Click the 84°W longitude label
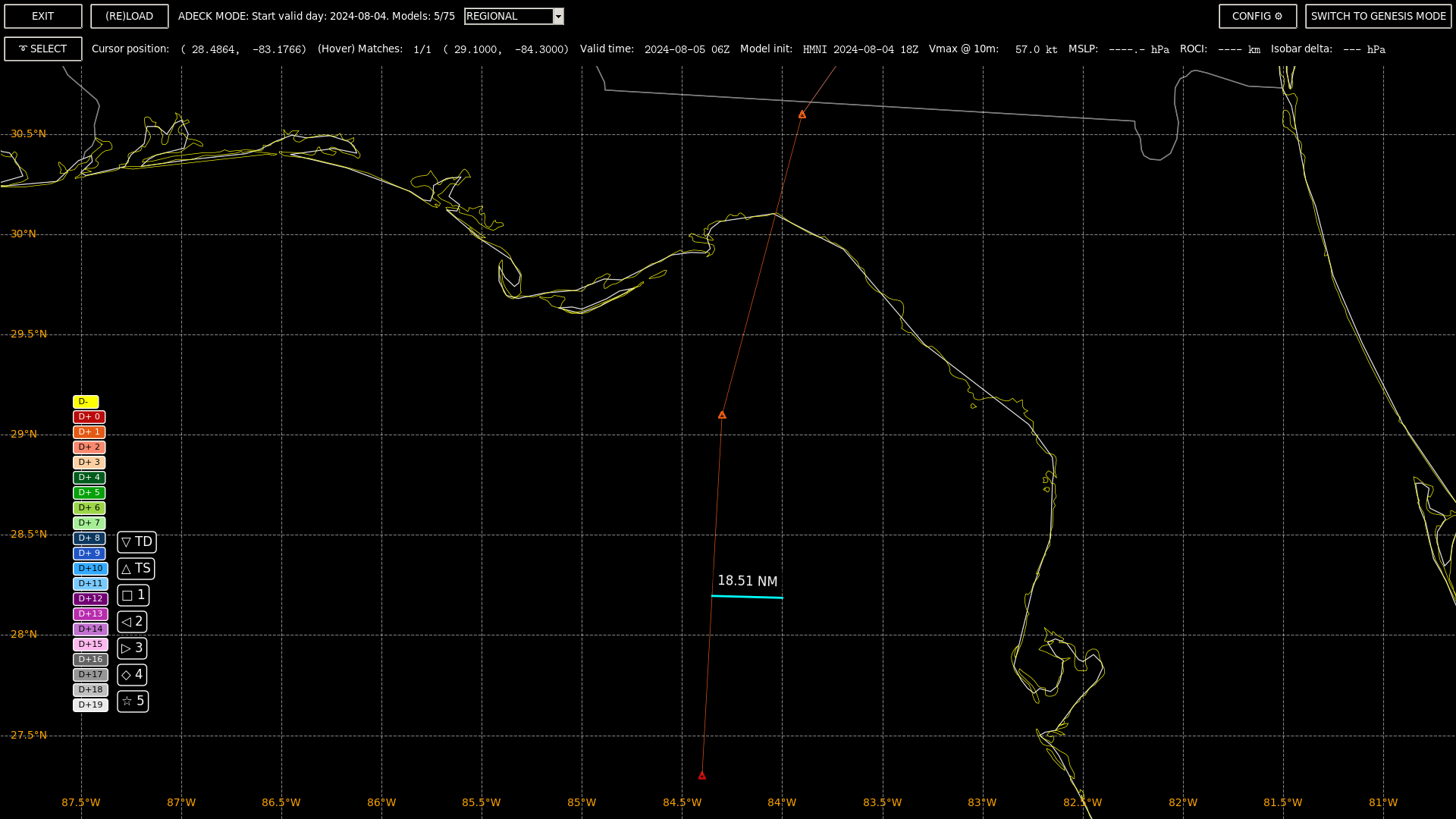The height and width of the screenshot is (819, 1456). (x=782, y=802)
